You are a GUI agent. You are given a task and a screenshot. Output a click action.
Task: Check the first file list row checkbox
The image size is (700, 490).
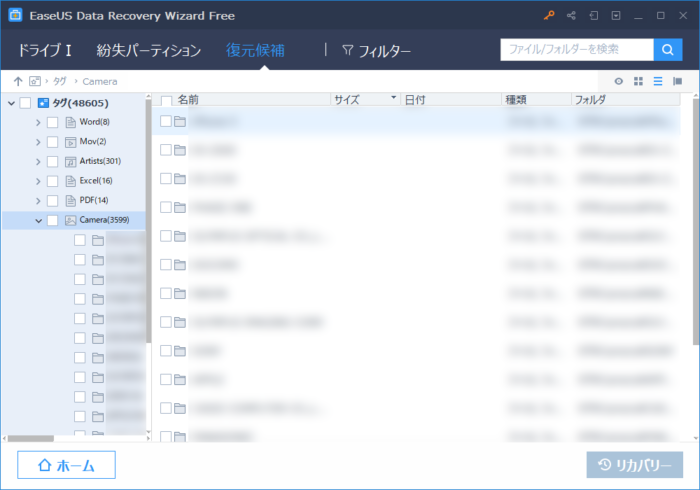click(166, 121)
